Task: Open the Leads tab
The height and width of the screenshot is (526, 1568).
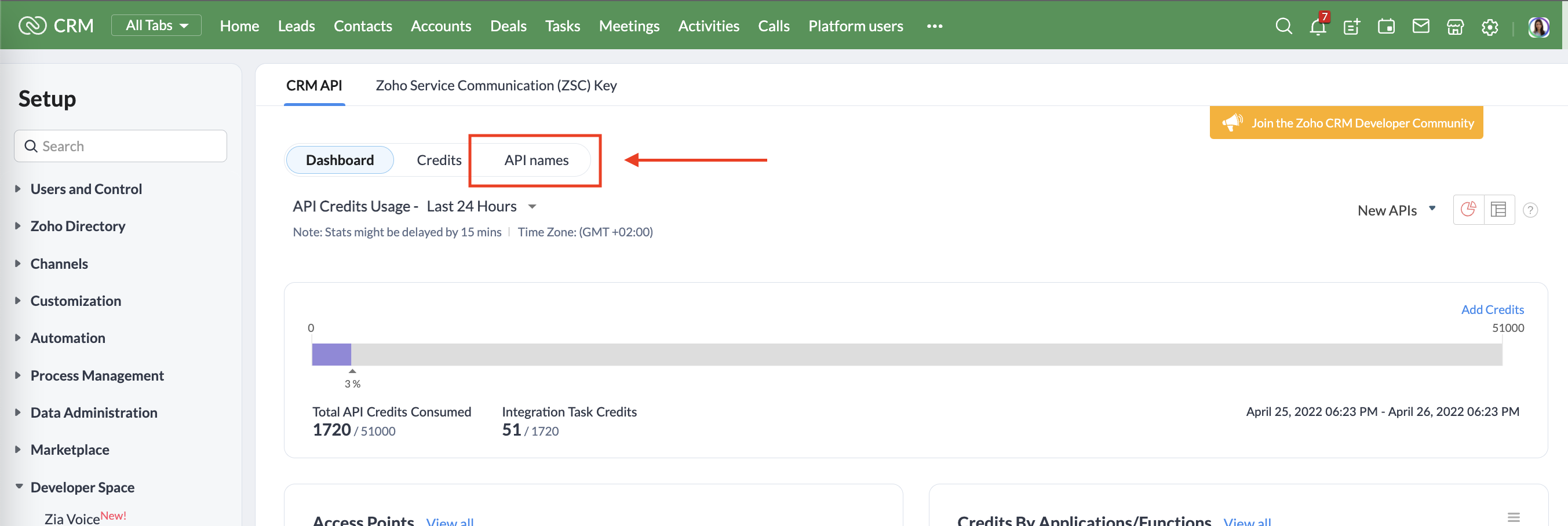Action: [x=297, y=26]
